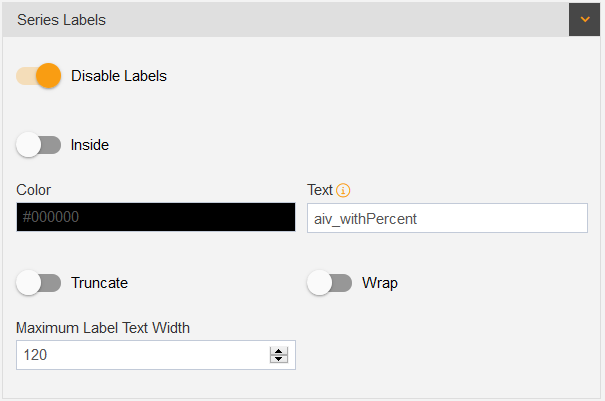Turn off the Disable Labels toggle
The width and height of the screenshot is (605, 401).
[38, 76]
